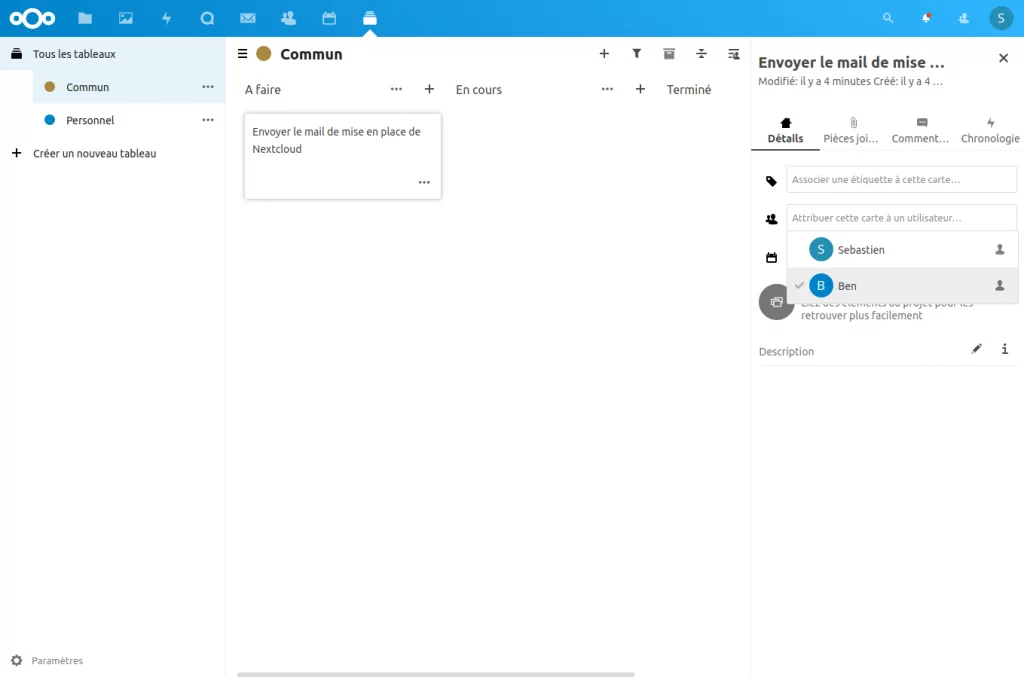Open the user avatar S menu

point(1000,18)
